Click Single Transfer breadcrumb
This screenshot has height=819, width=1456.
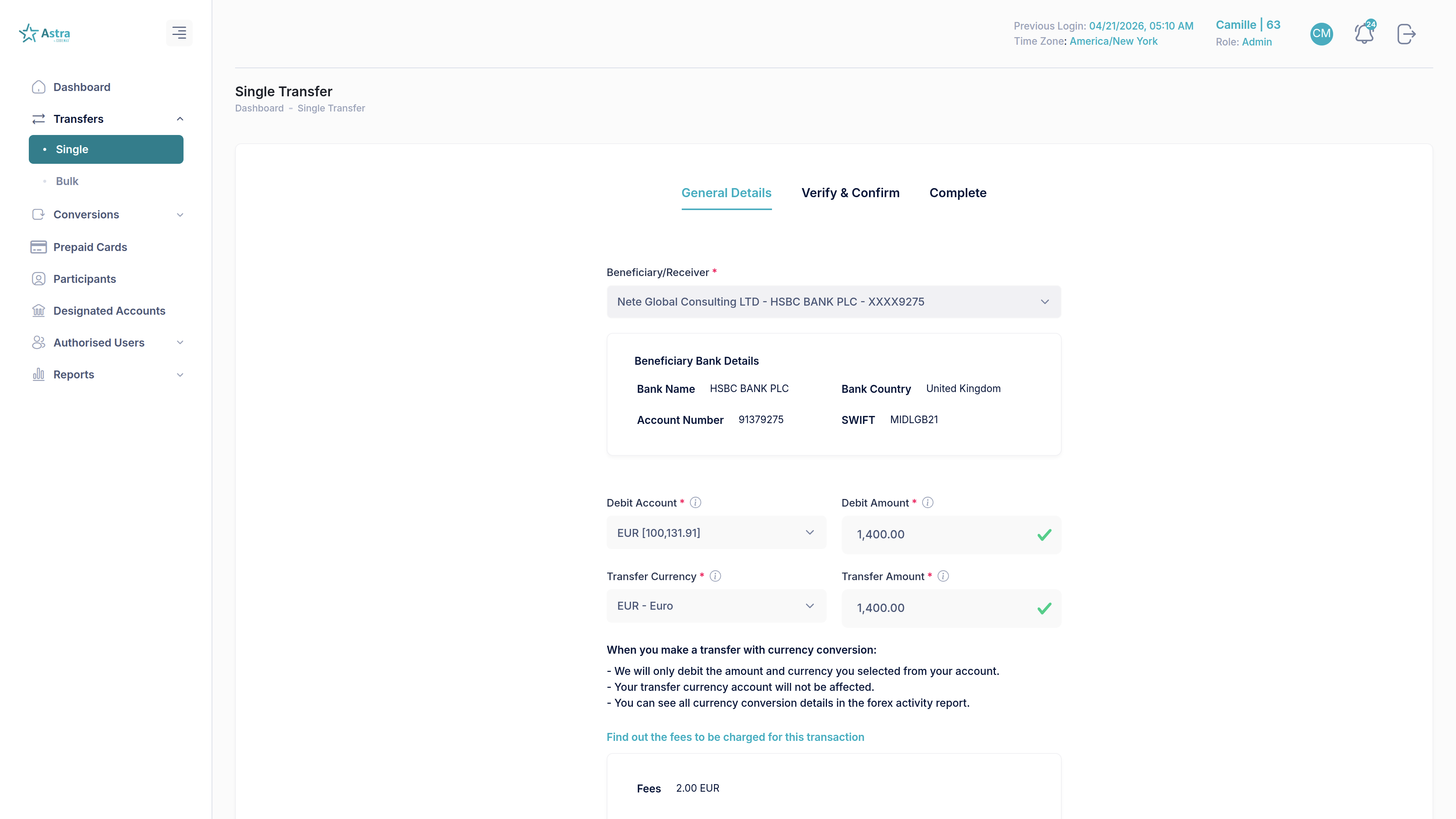(x=331, y=108)
